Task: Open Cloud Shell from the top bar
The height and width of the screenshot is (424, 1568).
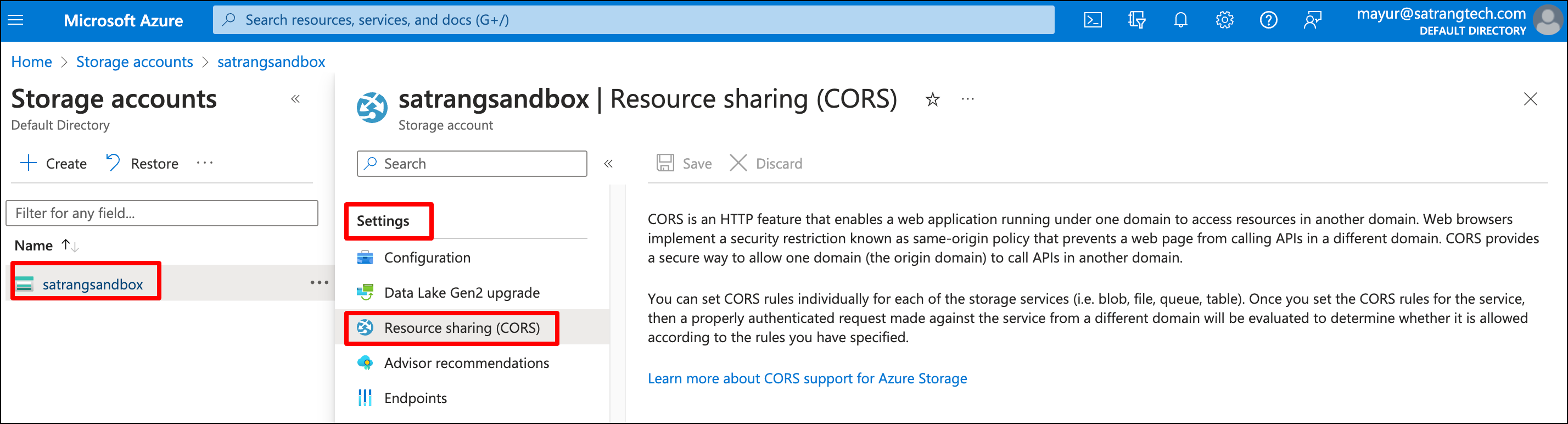Action: 1093,20
